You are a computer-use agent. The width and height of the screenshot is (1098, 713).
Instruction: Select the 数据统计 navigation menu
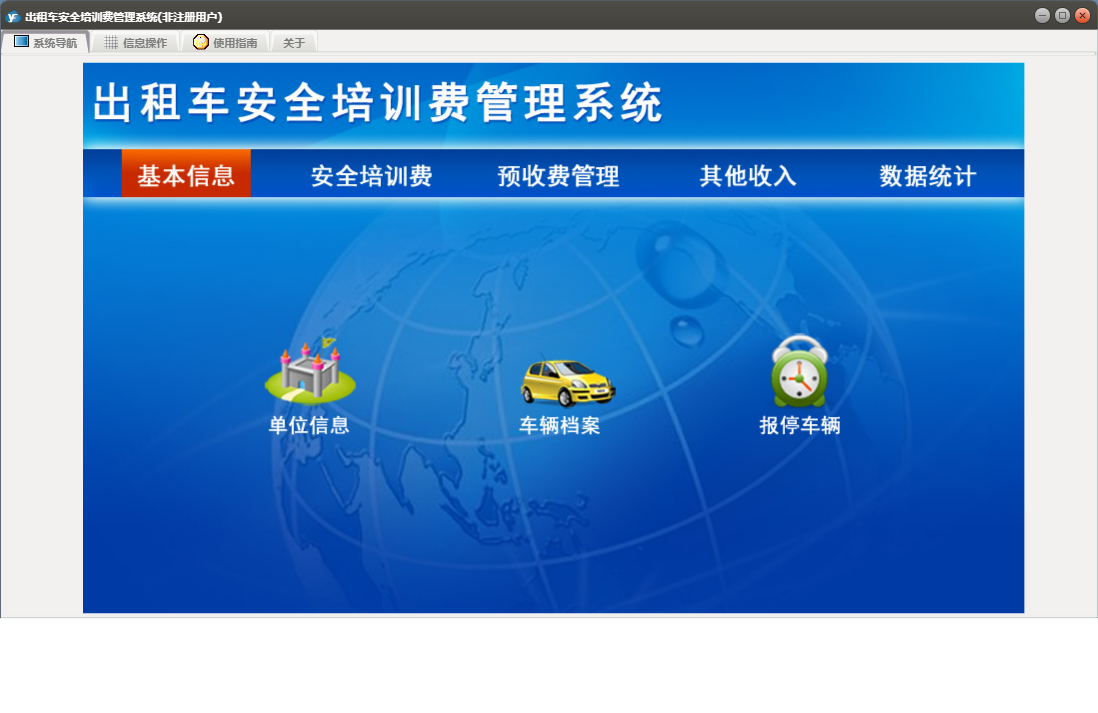pos(928,176)
